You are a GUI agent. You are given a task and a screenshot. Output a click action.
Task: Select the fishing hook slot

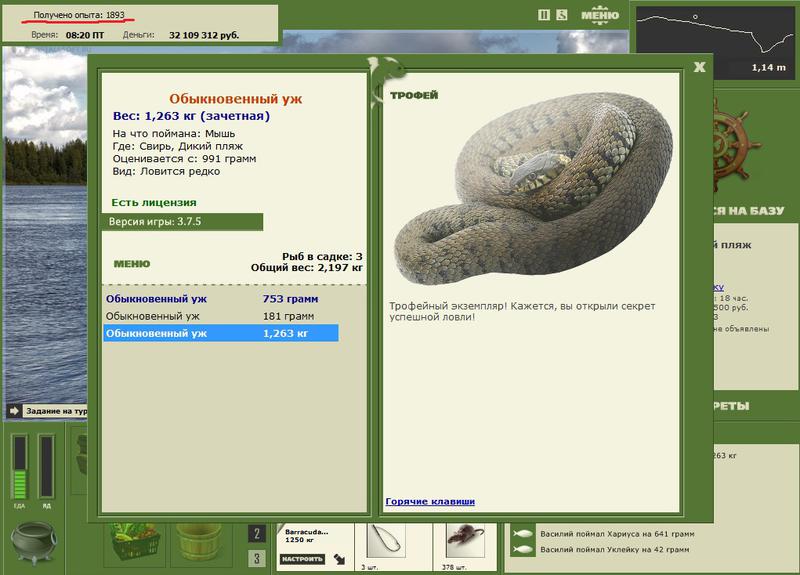(x=387, y=542)
